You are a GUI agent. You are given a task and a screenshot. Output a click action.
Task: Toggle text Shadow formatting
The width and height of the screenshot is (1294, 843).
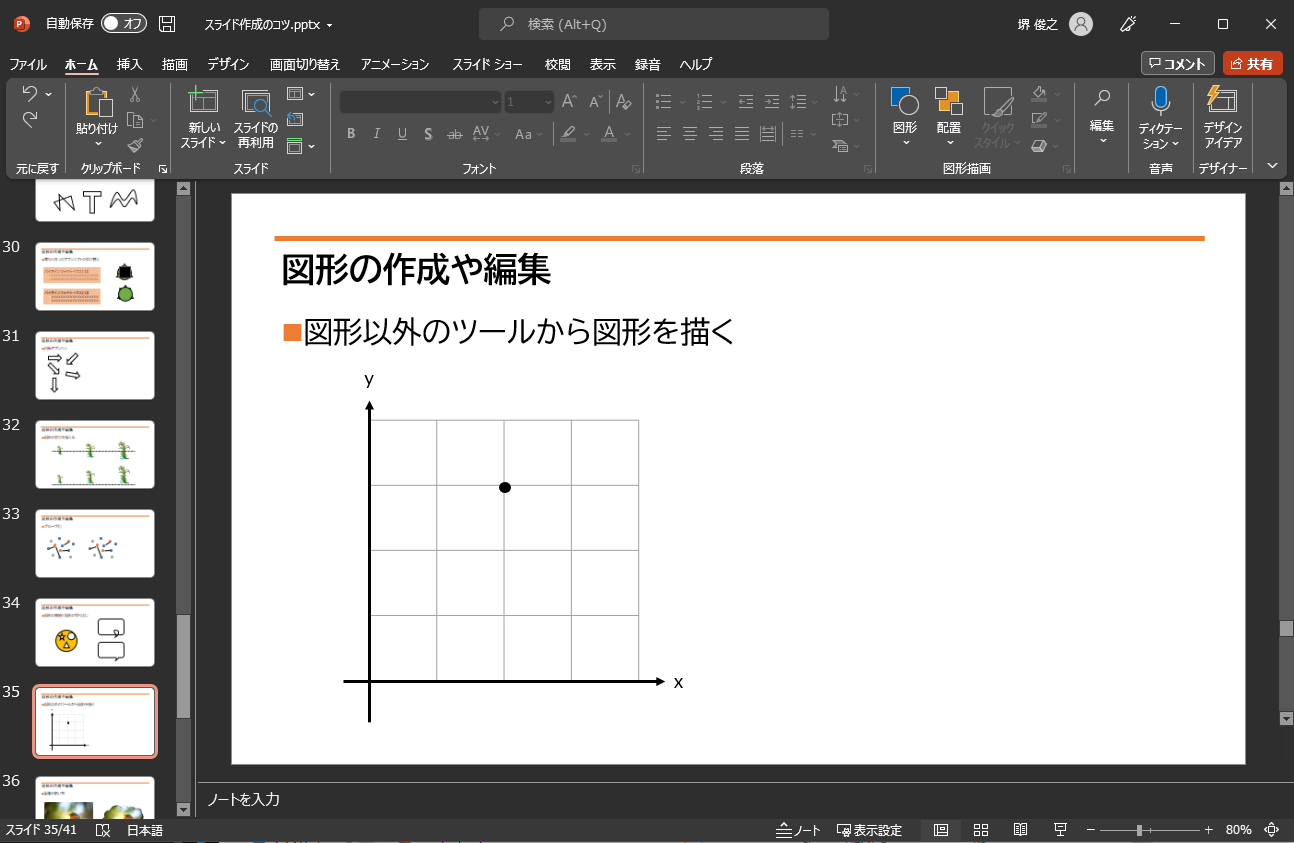pos(428,133)
